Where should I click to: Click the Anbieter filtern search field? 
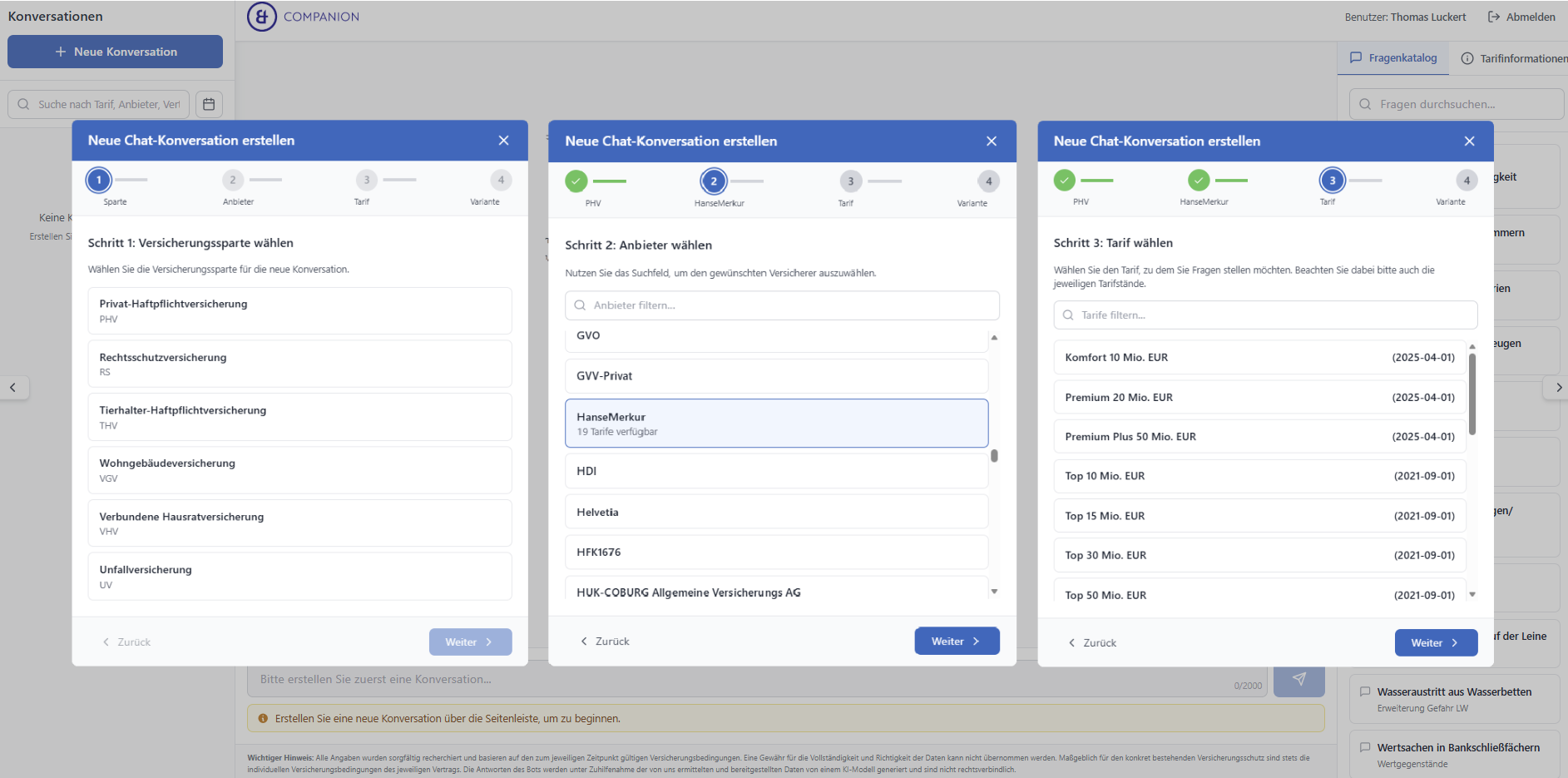[782, 305]
